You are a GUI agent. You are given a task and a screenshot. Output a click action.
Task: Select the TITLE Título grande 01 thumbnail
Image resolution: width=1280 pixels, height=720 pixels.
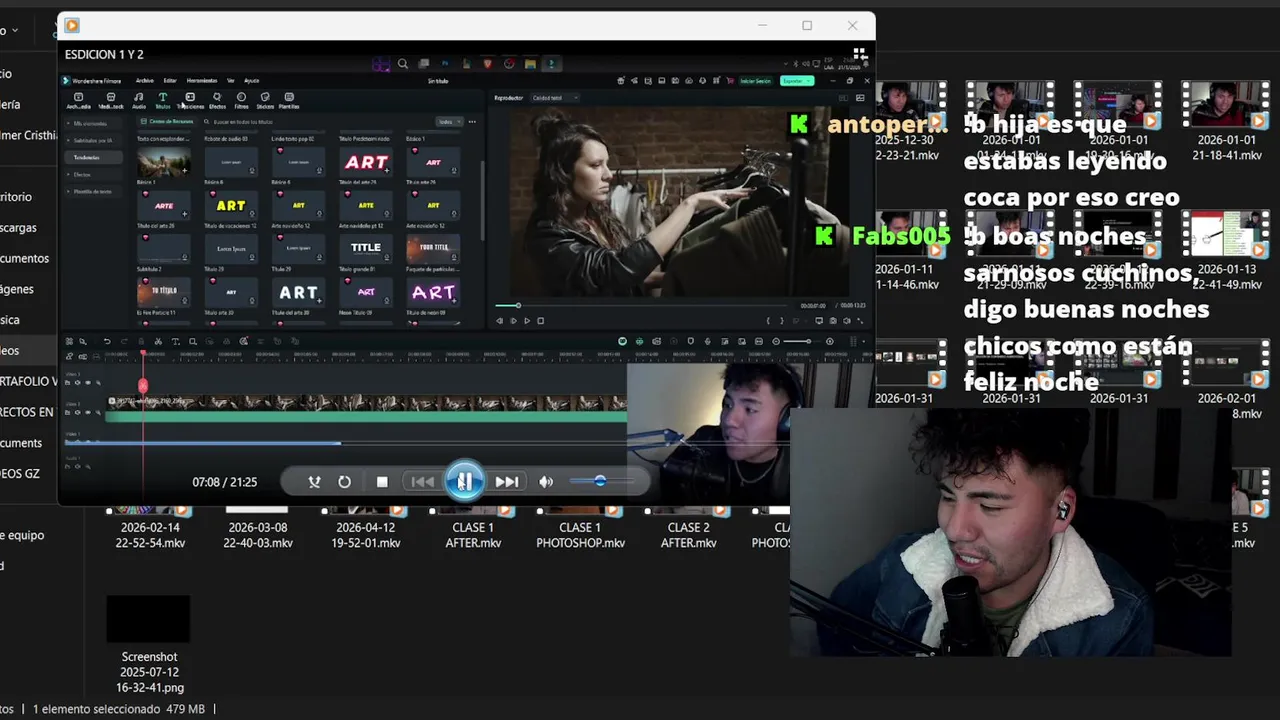click(x=366, y=248)
